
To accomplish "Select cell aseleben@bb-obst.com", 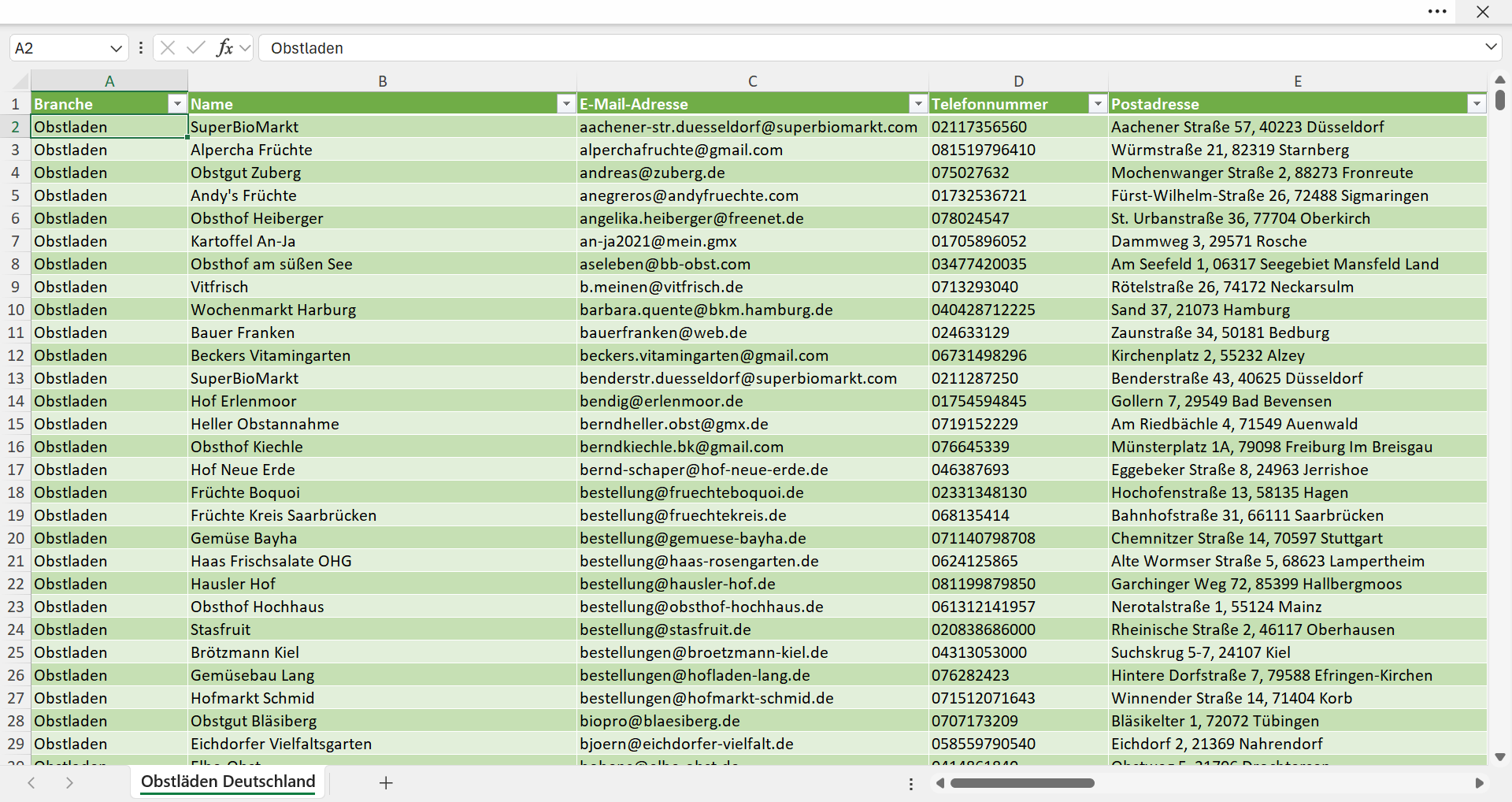I will [753, 264].
